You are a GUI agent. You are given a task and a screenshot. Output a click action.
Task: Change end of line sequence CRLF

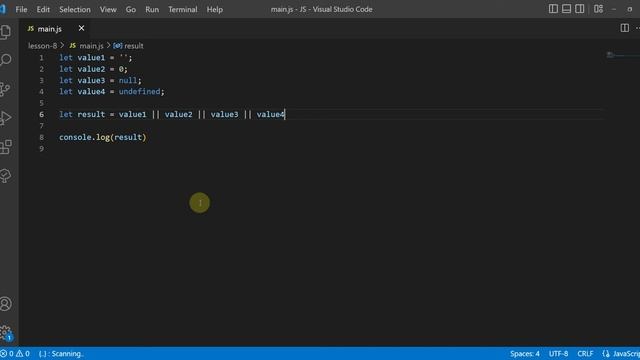(x=585, y=353)
